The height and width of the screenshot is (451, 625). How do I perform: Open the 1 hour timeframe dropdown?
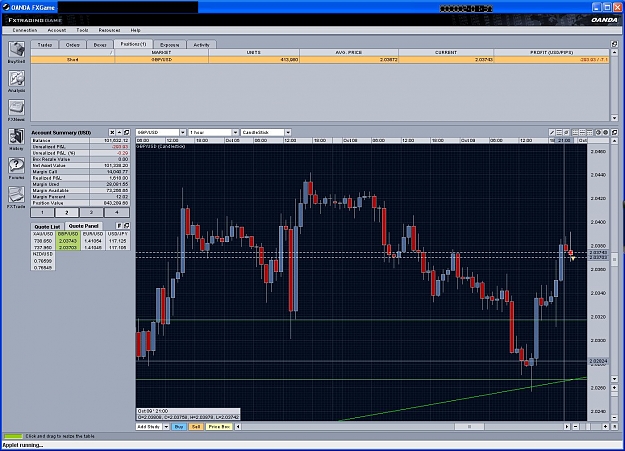click(x=235, y=132)
